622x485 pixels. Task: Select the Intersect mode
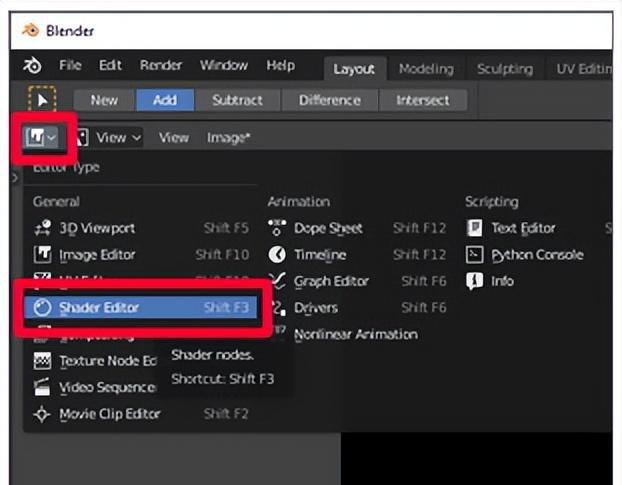pyautogui.click(x=423, y=100)
